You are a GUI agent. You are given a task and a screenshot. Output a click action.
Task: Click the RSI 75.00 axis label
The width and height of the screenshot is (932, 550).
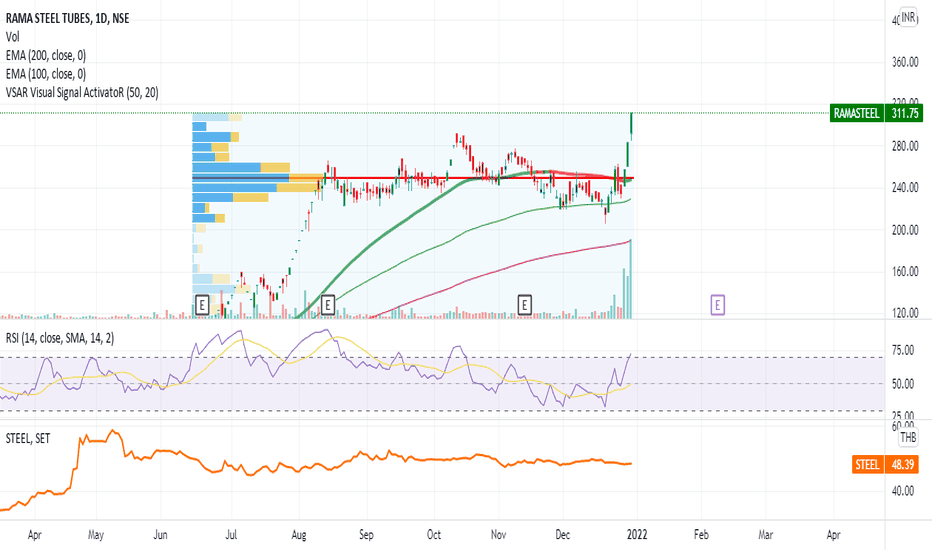[903, 351]
